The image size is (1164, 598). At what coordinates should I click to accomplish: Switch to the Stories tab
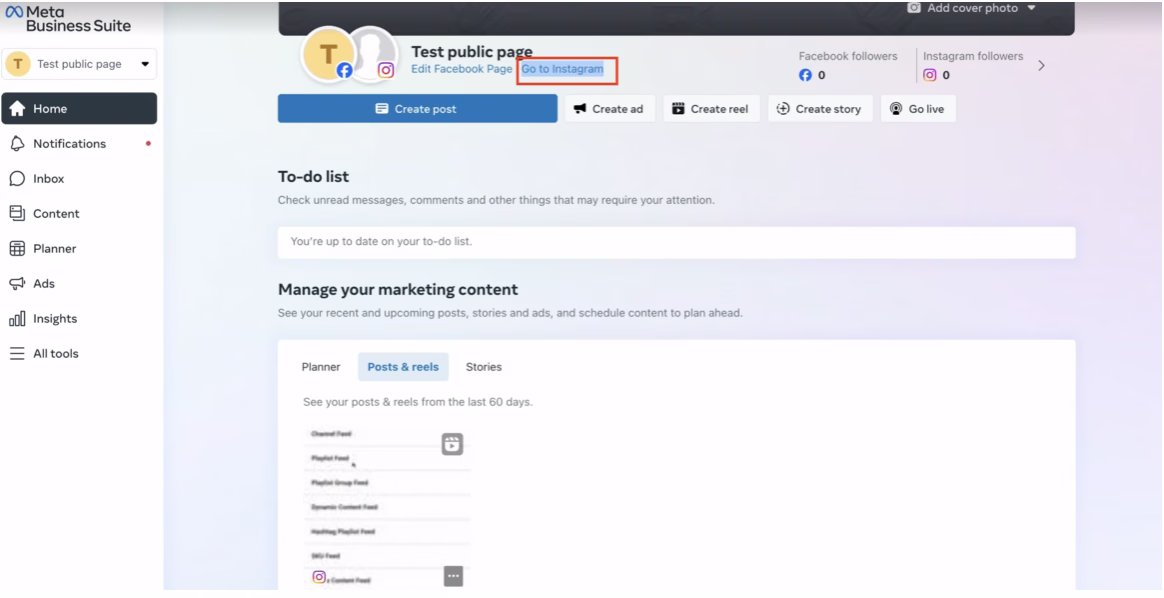click(x=483, y=367)
